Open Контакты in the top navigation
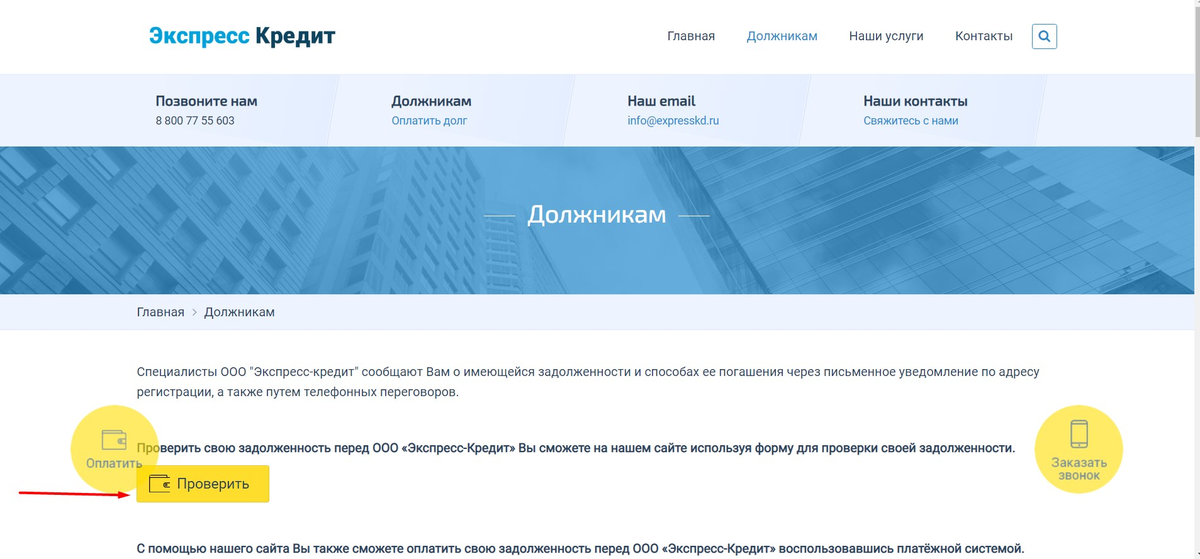 click(983, 36)
